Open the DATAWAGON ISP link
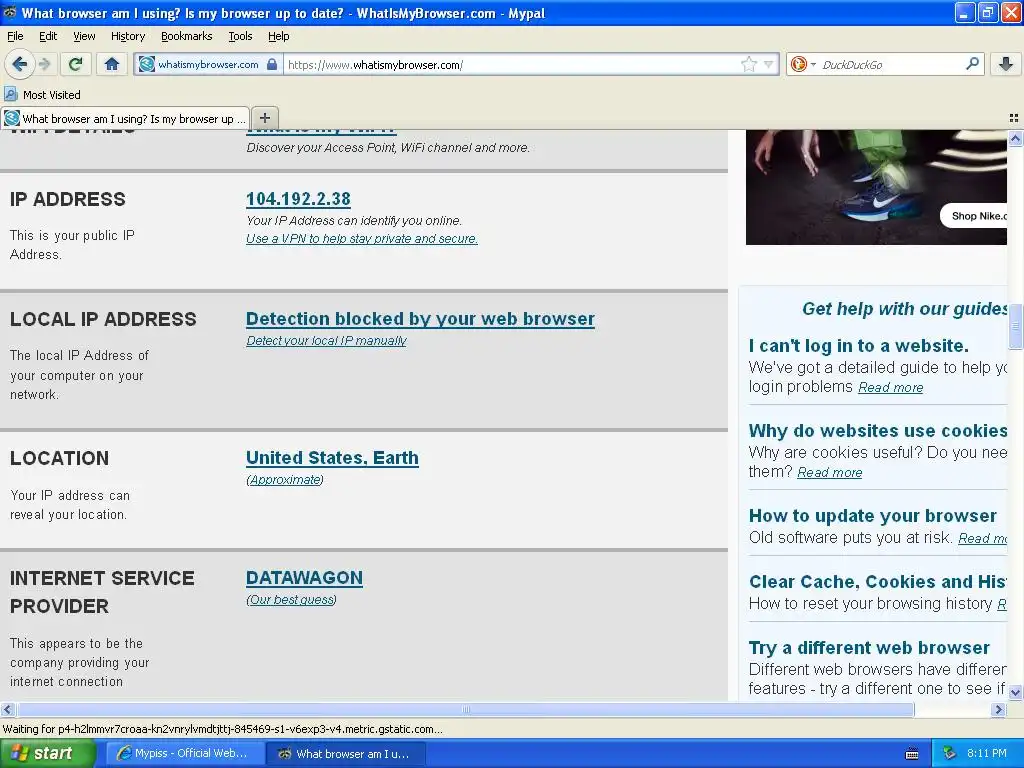Image resolution: width=1024 pixels, height=768 pixels. click(x=304, y=578)
